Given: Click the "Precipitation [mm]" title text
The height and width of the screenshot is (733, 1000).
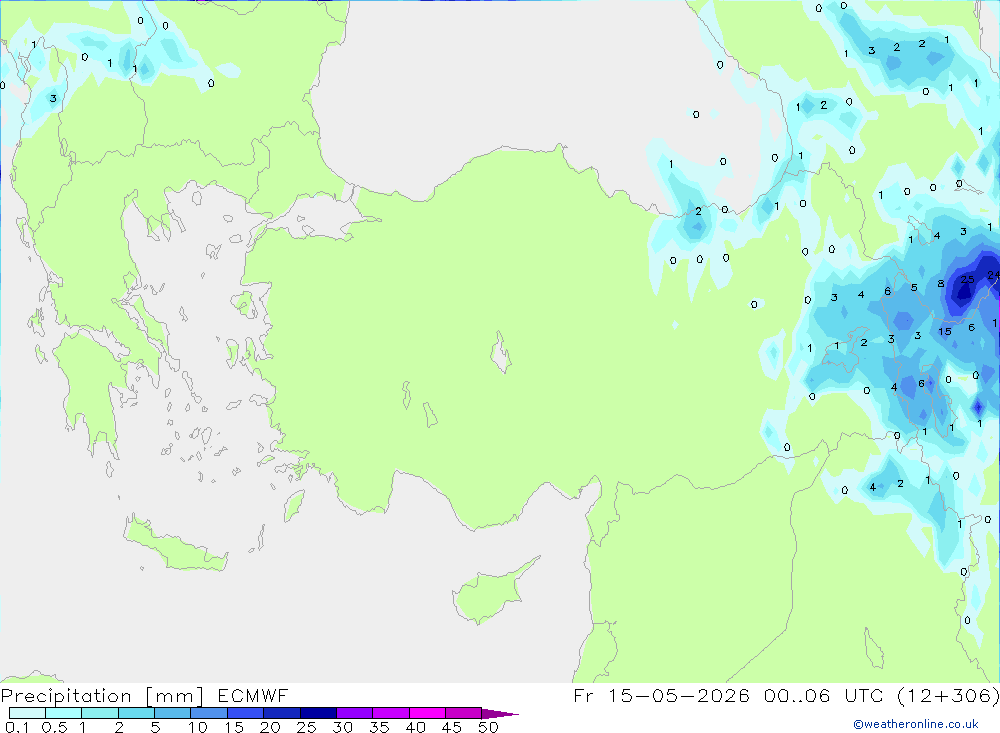Looking at the screenshot, I should (102, 696).
